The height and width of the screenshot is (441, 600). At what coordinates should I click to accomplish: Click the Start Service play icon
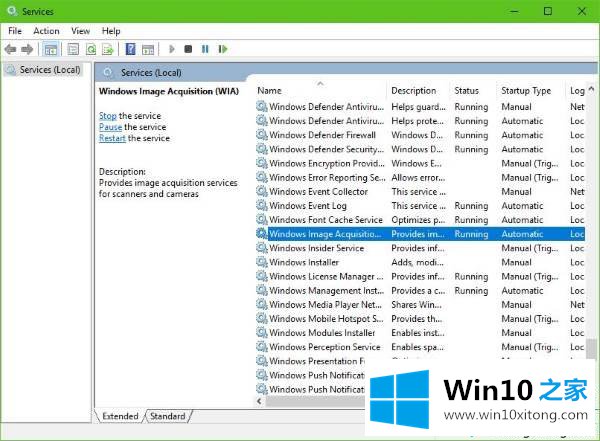[171, 49]
